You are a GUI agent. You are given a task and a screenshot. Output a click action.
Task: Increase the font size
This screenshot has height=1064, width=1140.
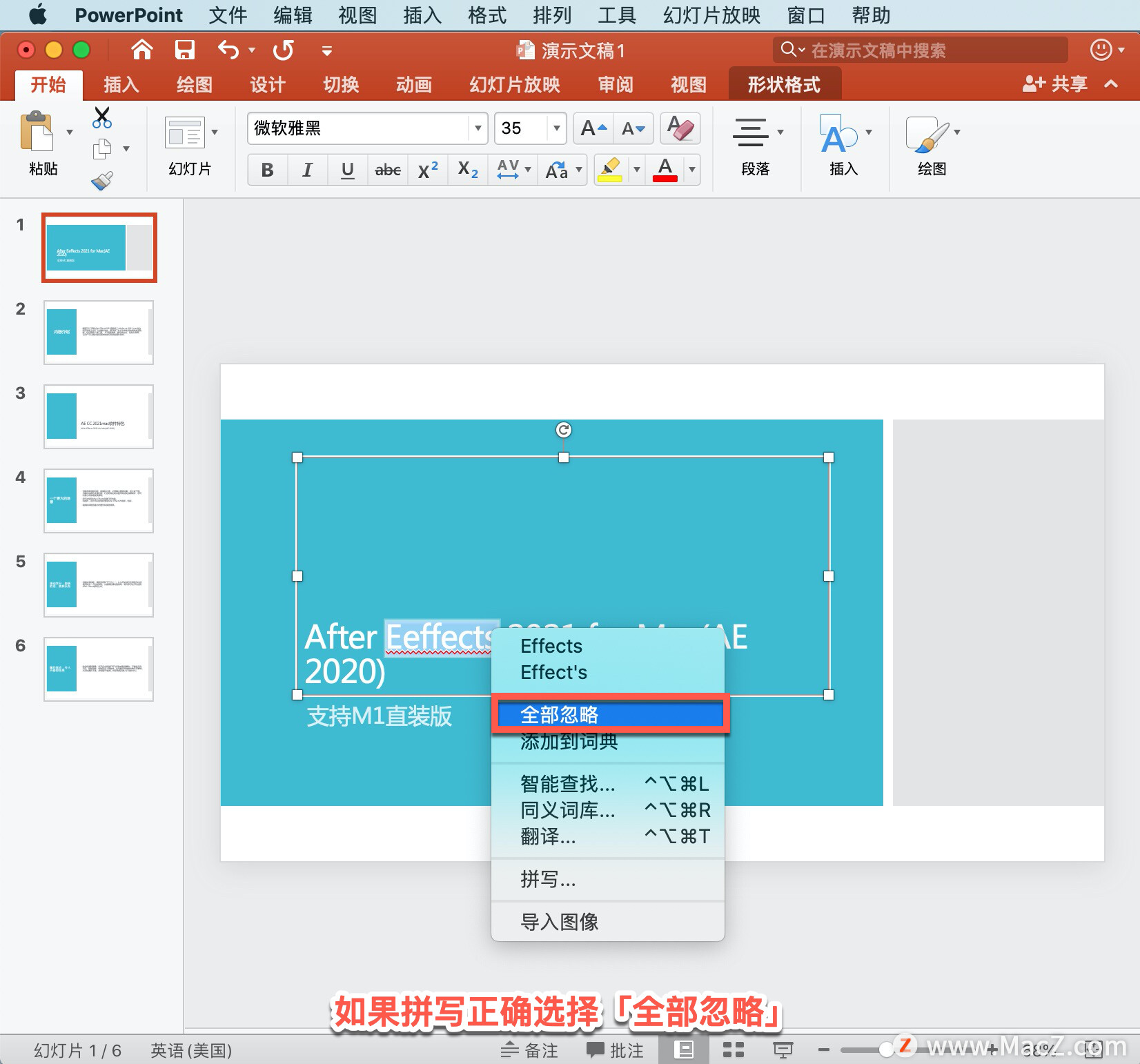[x=593, y=128]
